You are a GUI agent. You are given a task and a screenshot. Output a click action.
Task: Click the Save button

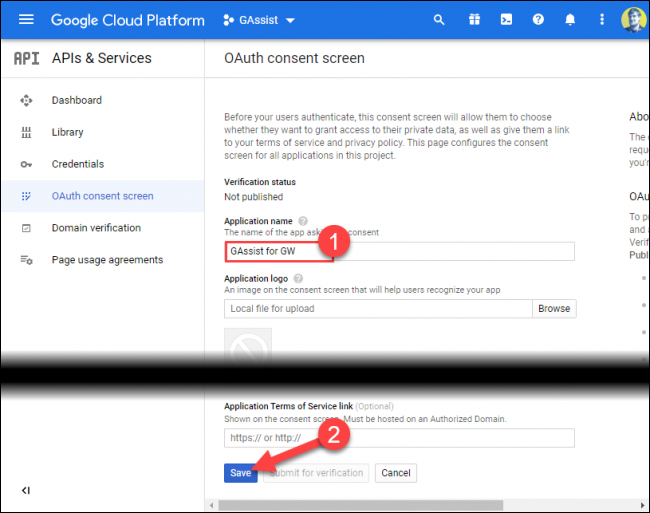240,473
